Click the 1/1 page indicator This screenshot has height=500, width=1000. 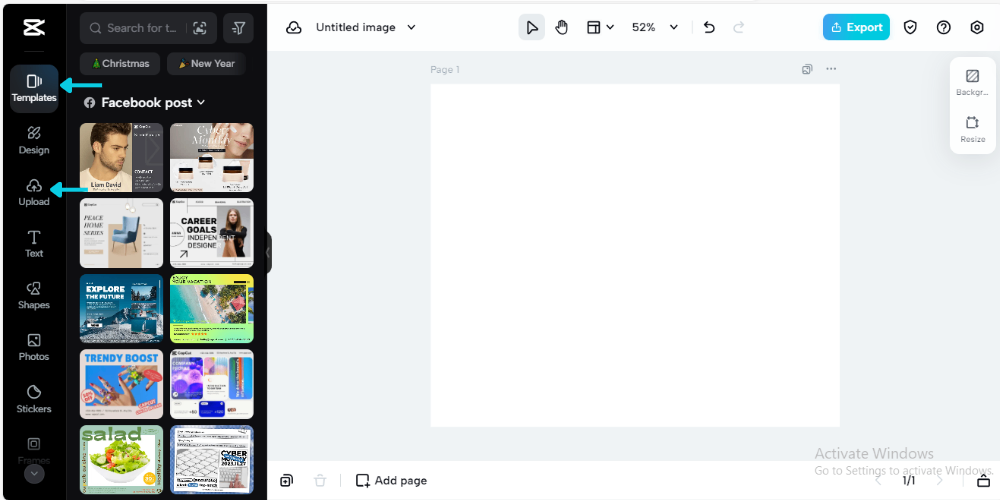(x=909, y=480)
